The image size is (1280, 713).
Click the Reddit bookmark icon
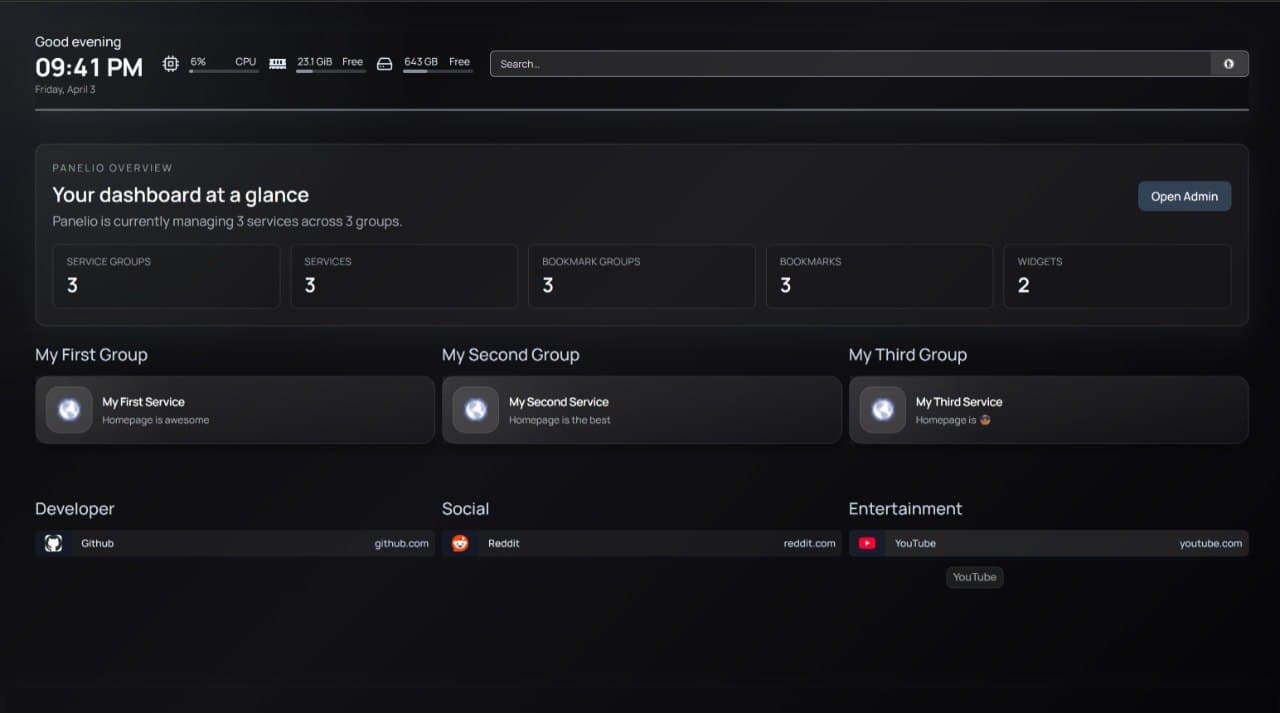click(x=459, y=543)
